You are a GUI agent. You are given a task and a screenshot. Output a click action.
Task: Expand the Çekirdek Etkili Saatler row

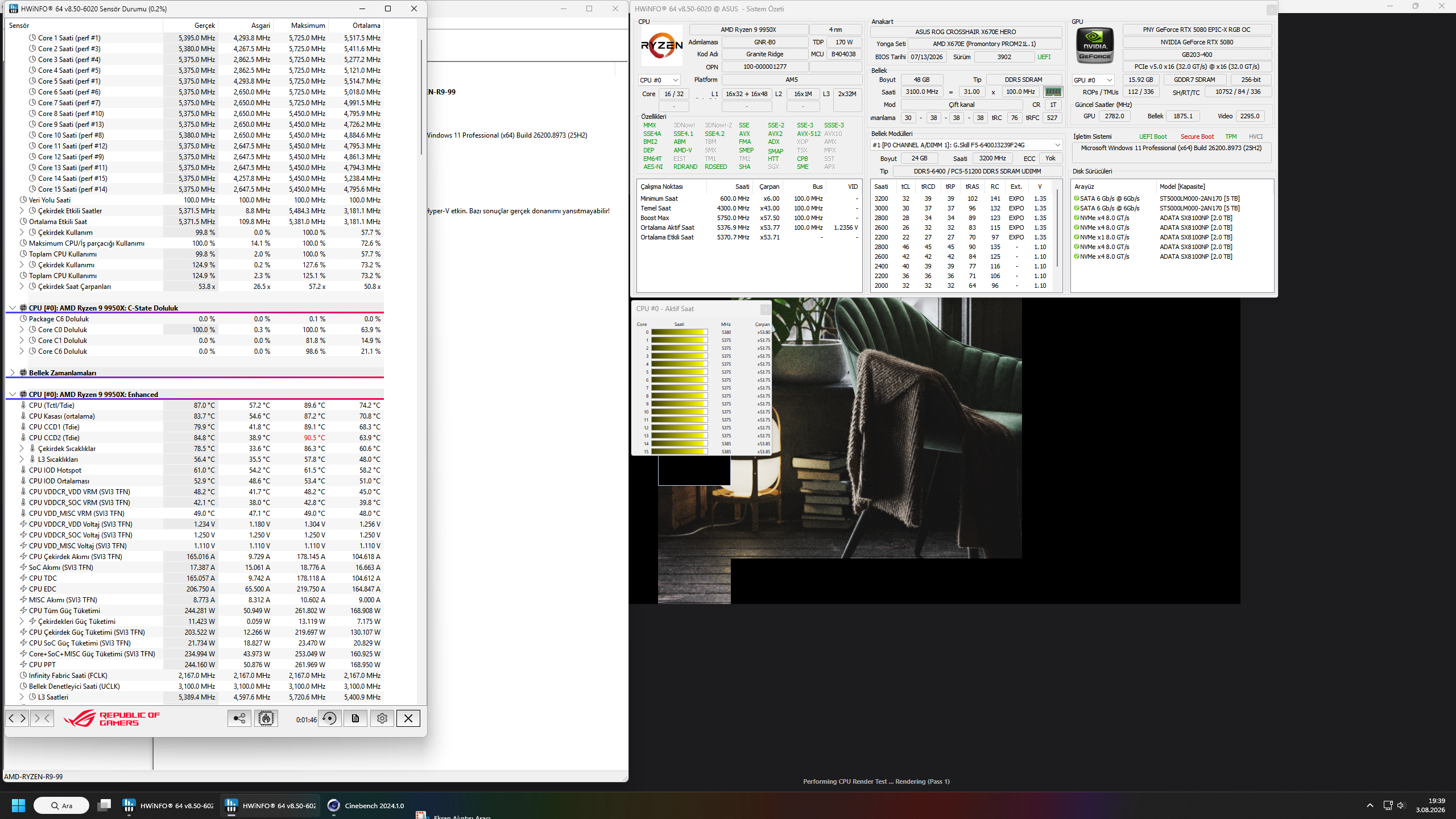tap(22, 211)
